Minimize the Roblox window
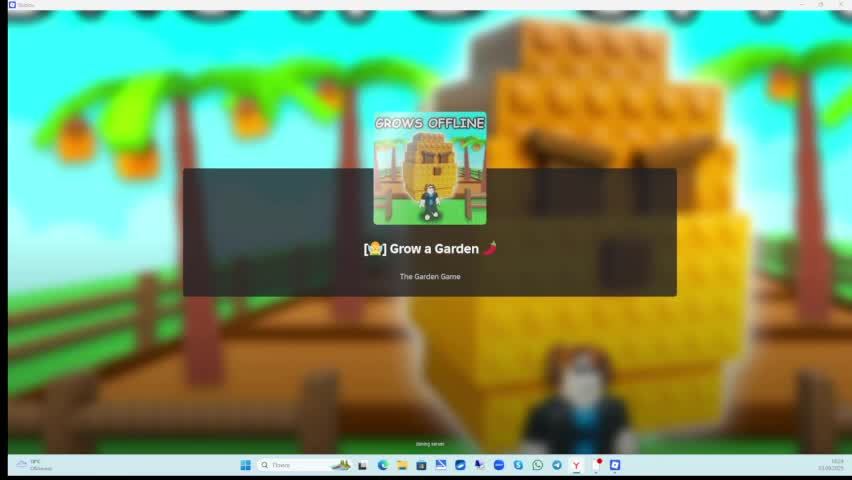Image resolution: width=852 pixels, height=480 pixels. click(801, 4)
